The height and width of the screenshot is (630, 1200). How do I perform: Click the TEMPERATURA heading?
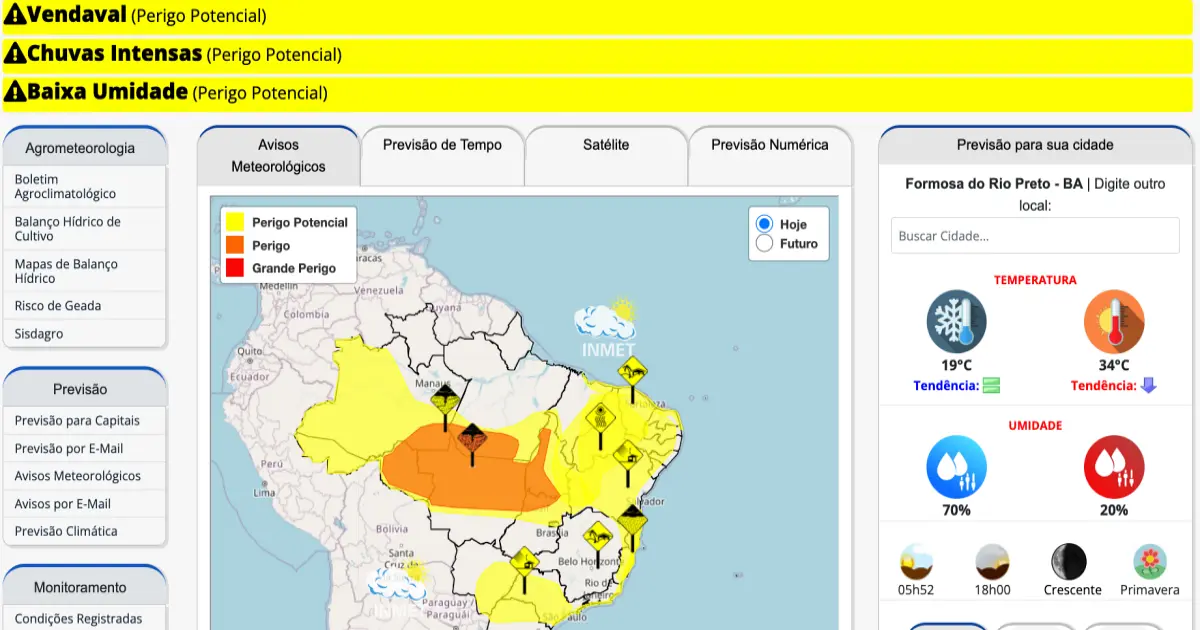pyautogui.click(x=1035, y=280)
